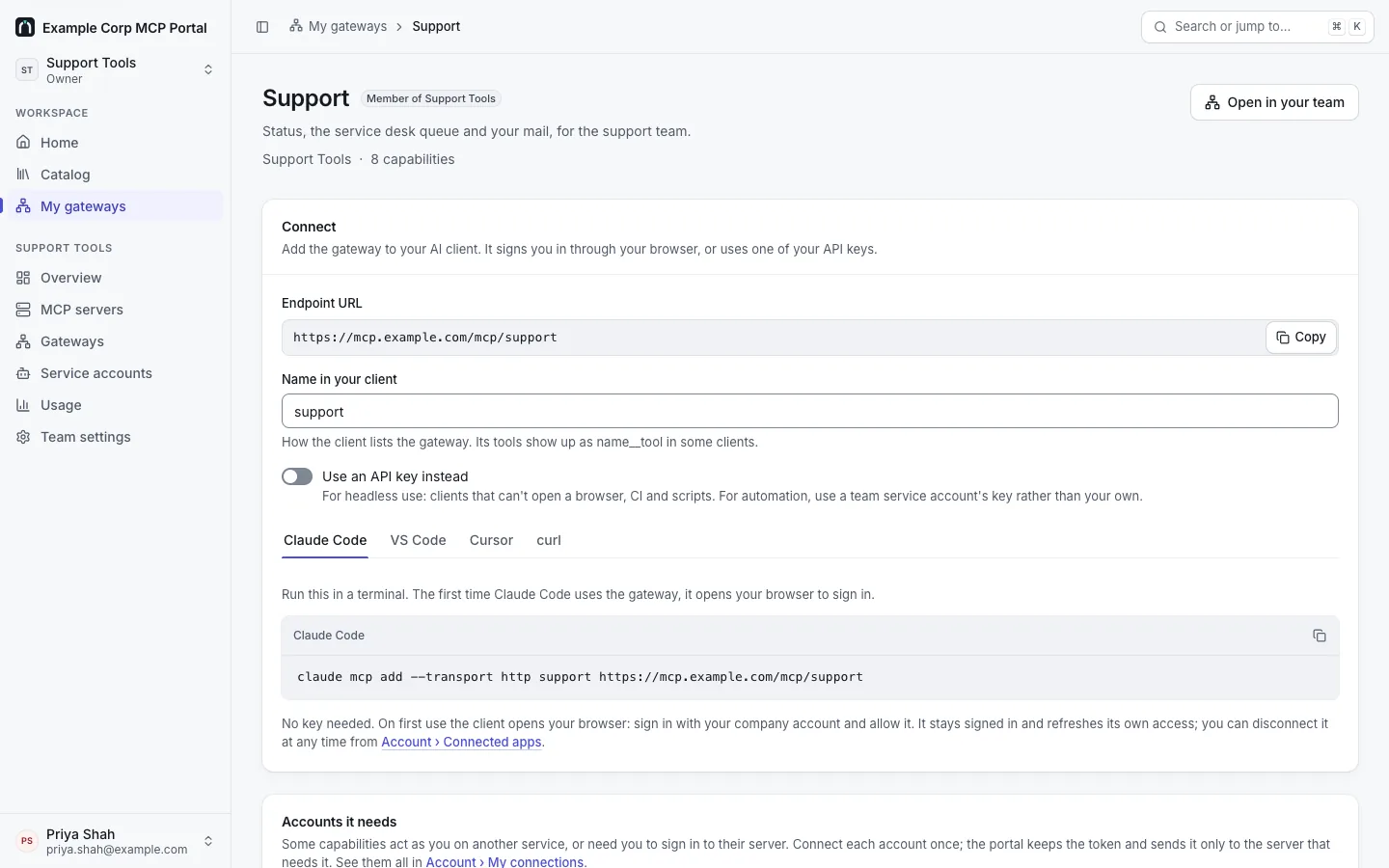Screen dimensions: 1389x868
Task: Switch to the VS Code tab
Action: pyautogui.click(x=418, y=540)
